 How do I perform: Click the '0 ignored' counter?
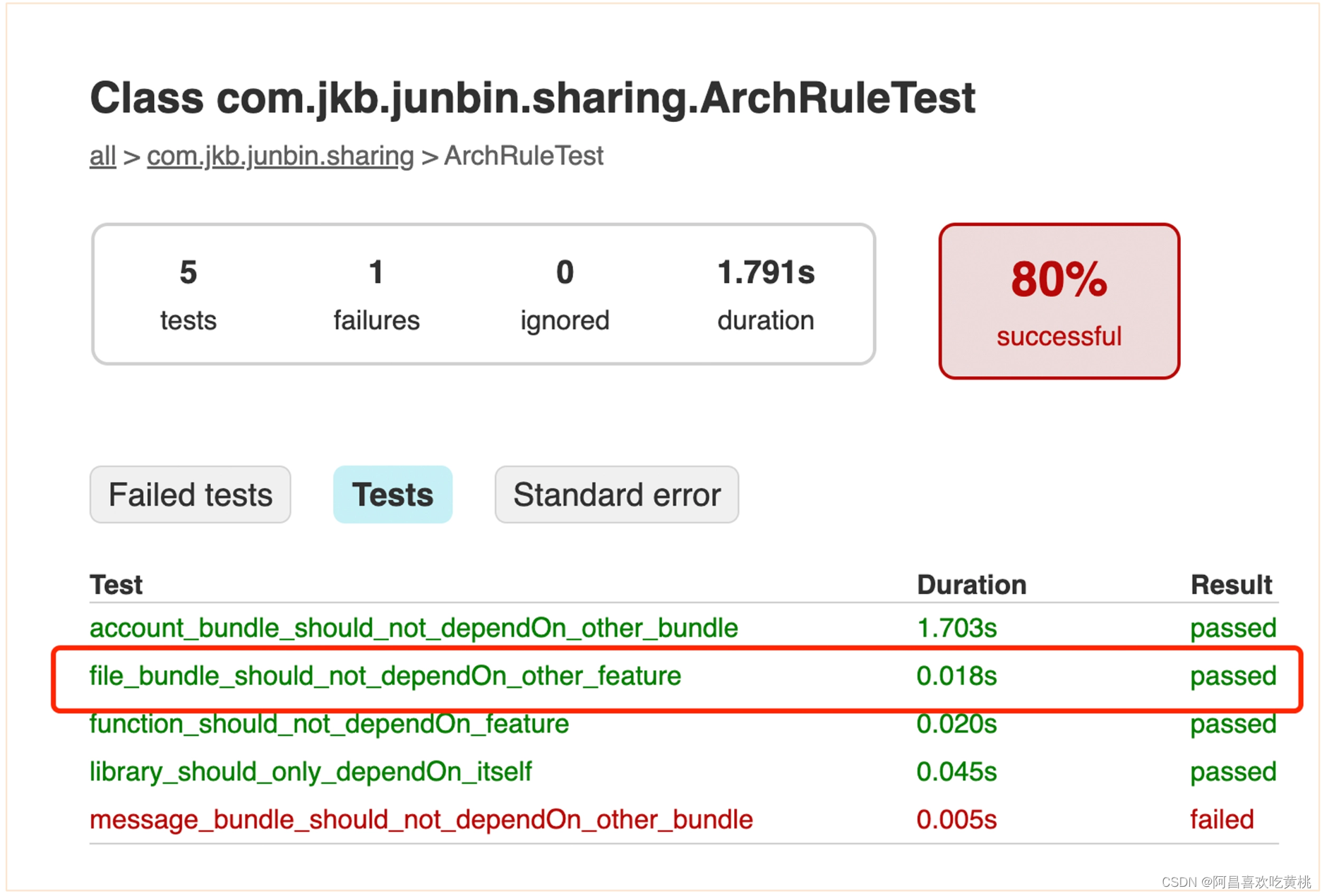(x=565, y=295)
